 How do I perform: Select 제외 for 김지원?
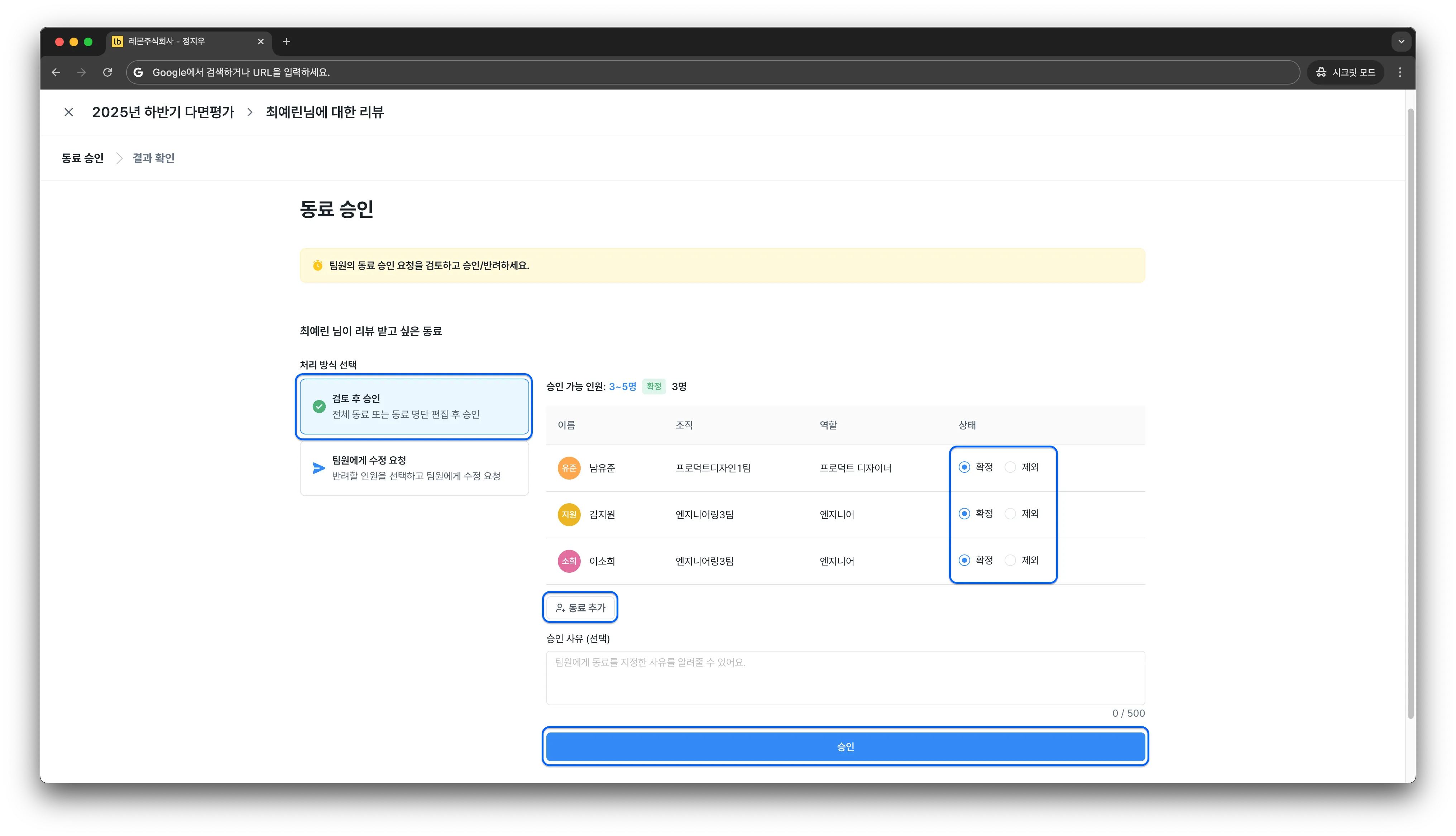[x=1010, y=514]
